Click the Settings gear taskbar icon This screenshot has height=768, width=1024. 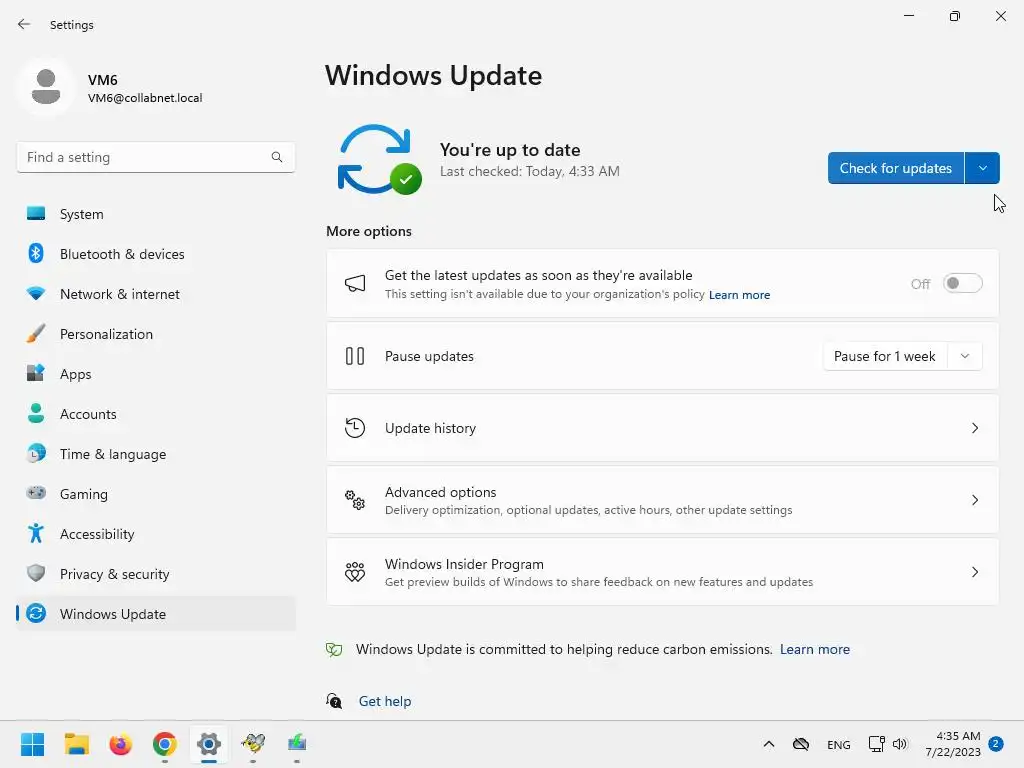click(209, 744)
